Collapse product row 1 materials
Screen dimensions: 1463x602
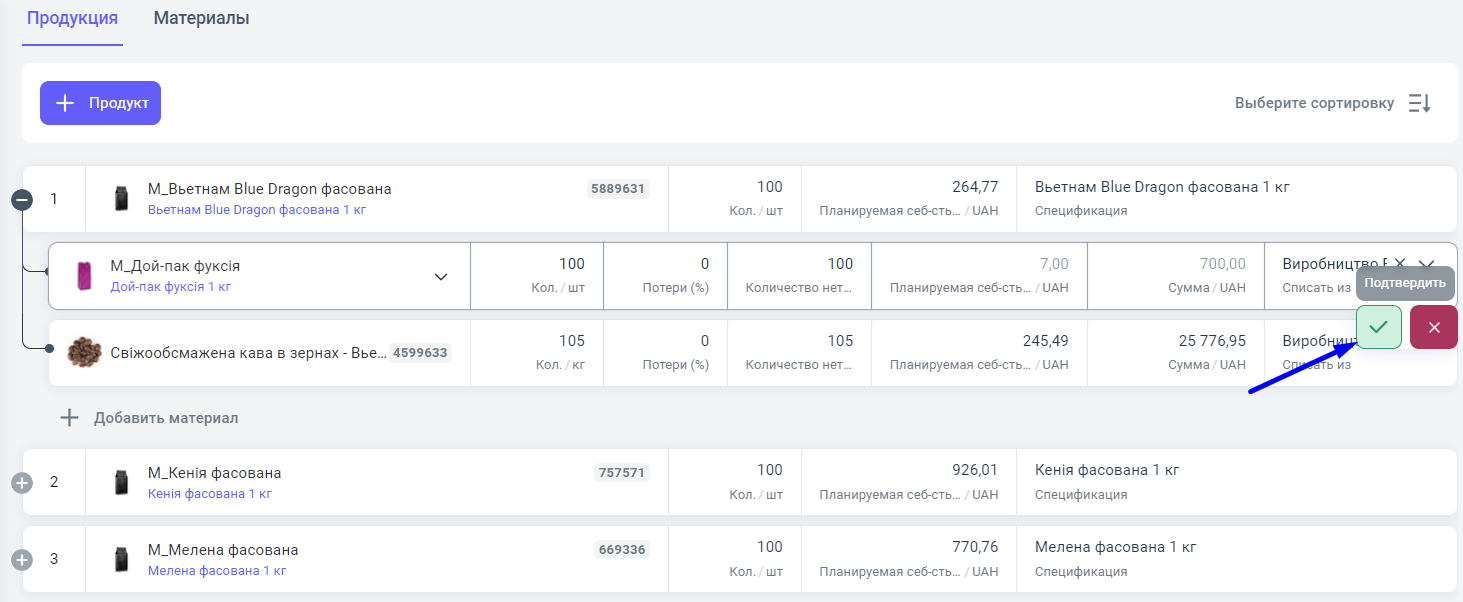coord(22,200)
